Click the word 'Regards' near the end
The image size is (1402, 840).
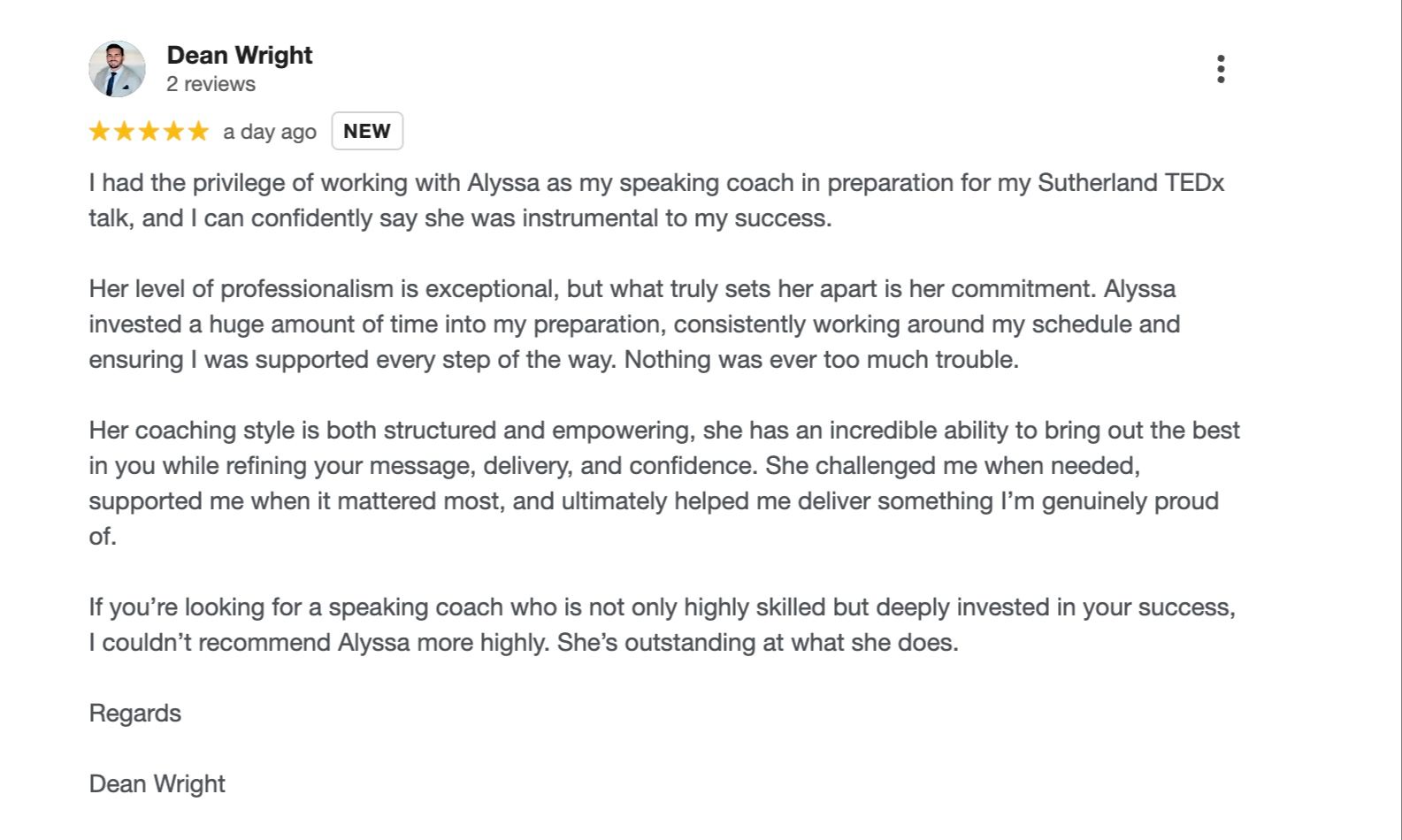point(134,714)
